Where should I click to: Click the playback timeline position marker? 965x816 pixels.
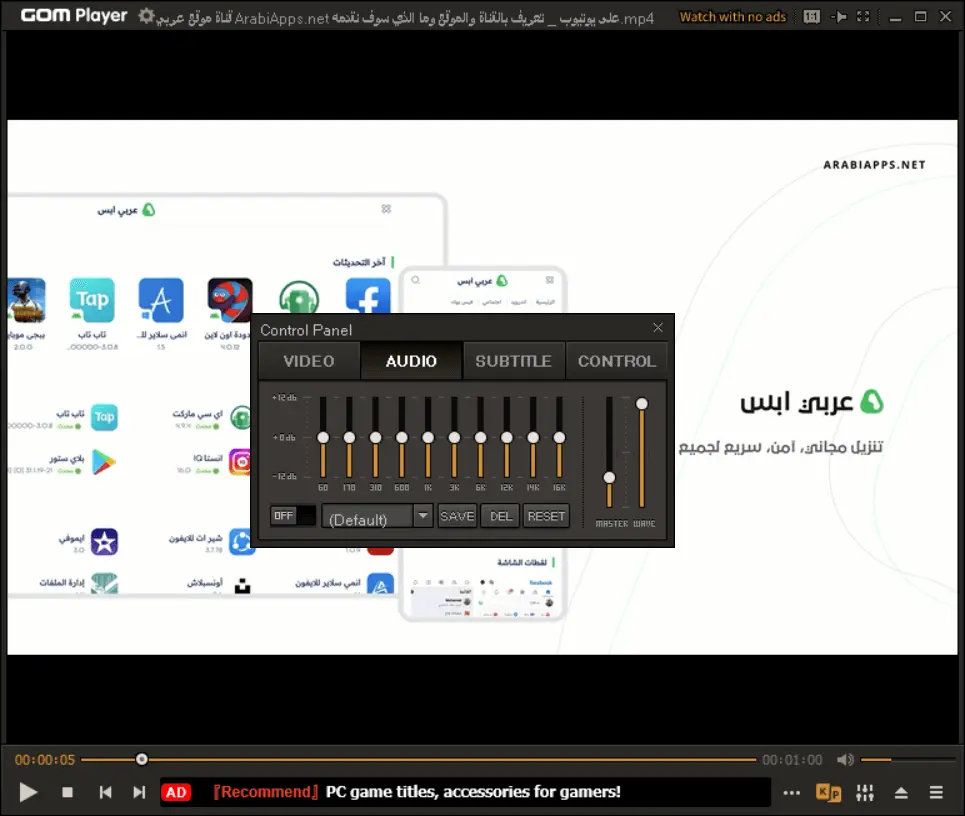142,759
